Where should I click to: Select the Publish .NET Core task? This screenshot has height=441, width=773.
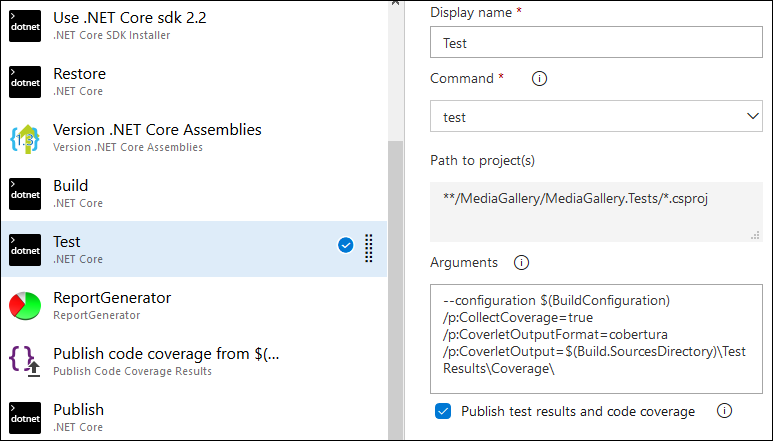pos(194,418)
